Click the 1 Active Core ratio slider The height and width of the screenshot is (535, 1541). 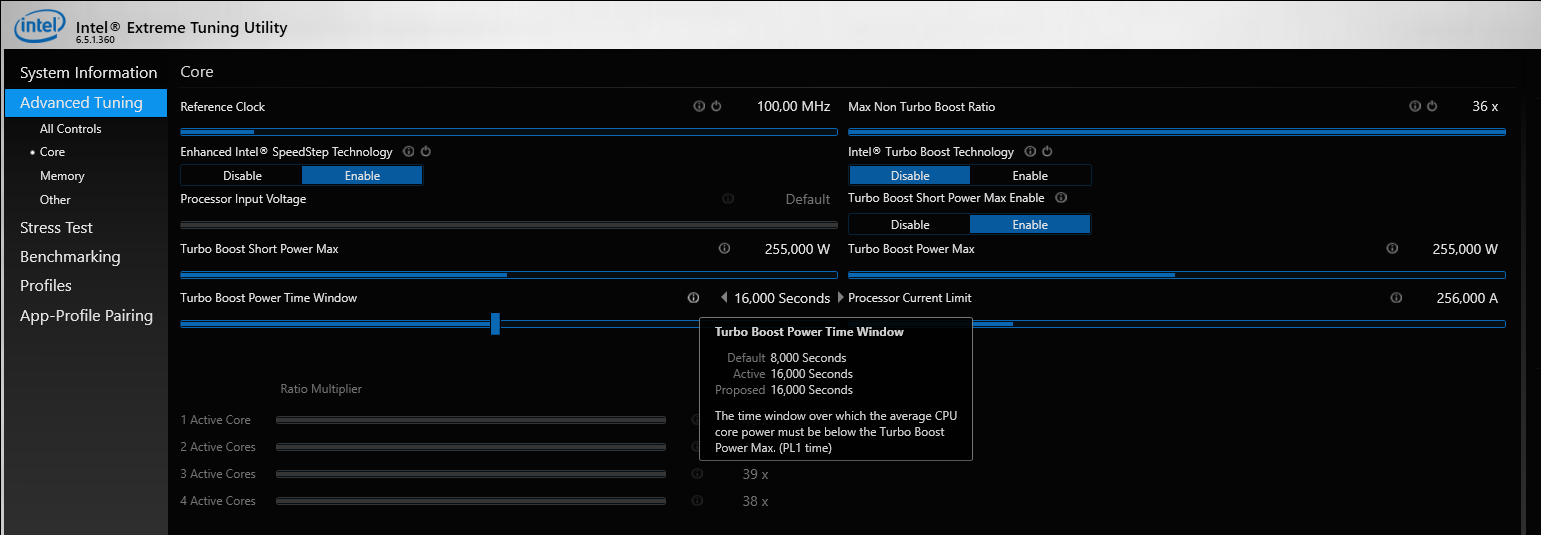471,420
